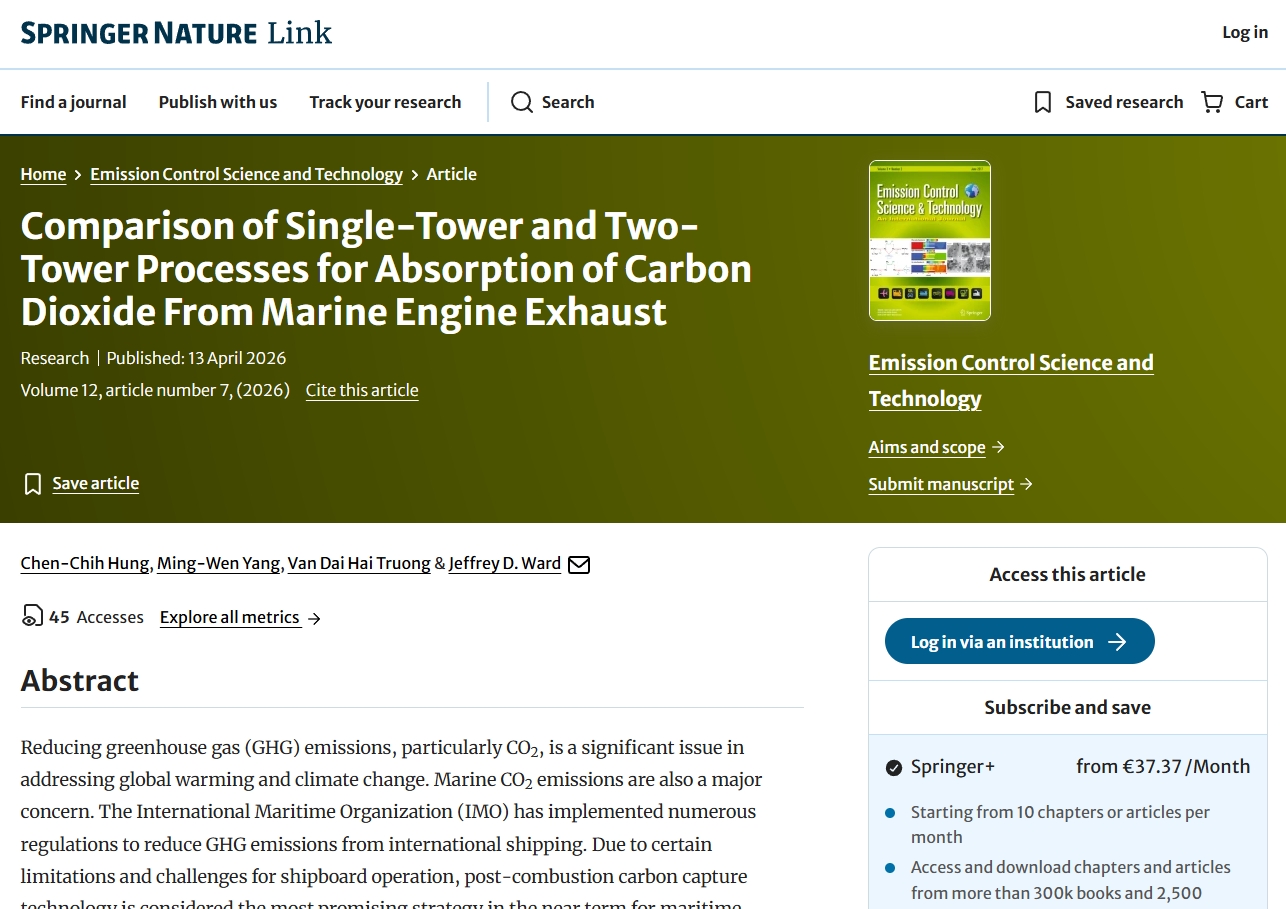The image size is (1286, 909).
Task: Click the Springer+ checkmark bullet icon
Action: click(x=894, y=767)
